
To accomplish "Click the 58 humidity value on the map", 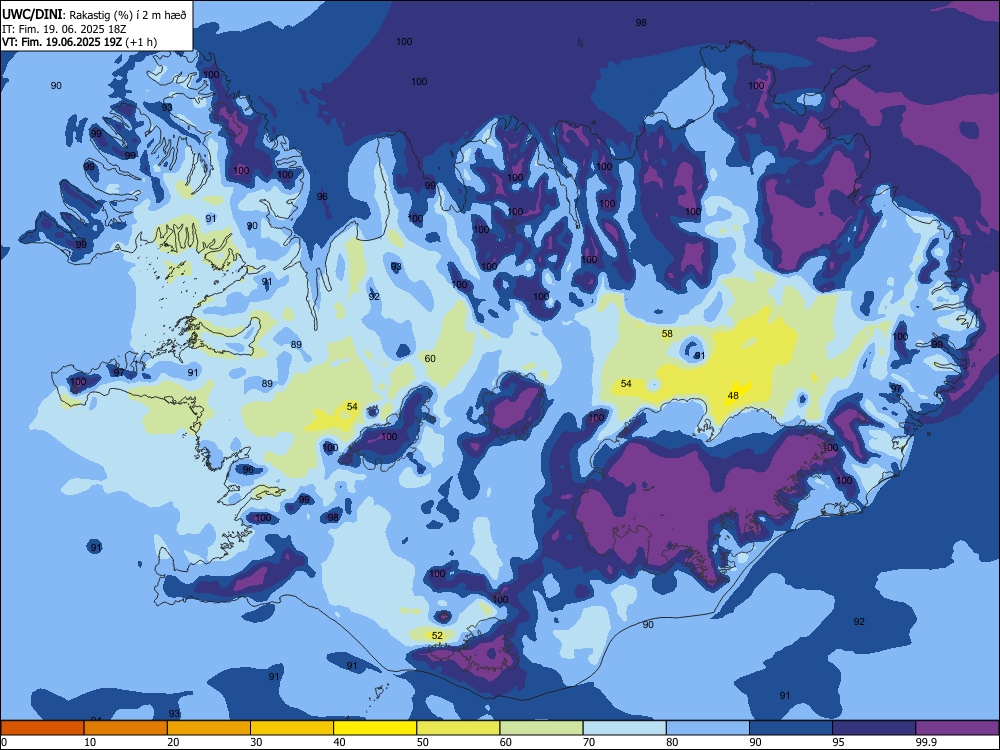I will click(667, 334).
